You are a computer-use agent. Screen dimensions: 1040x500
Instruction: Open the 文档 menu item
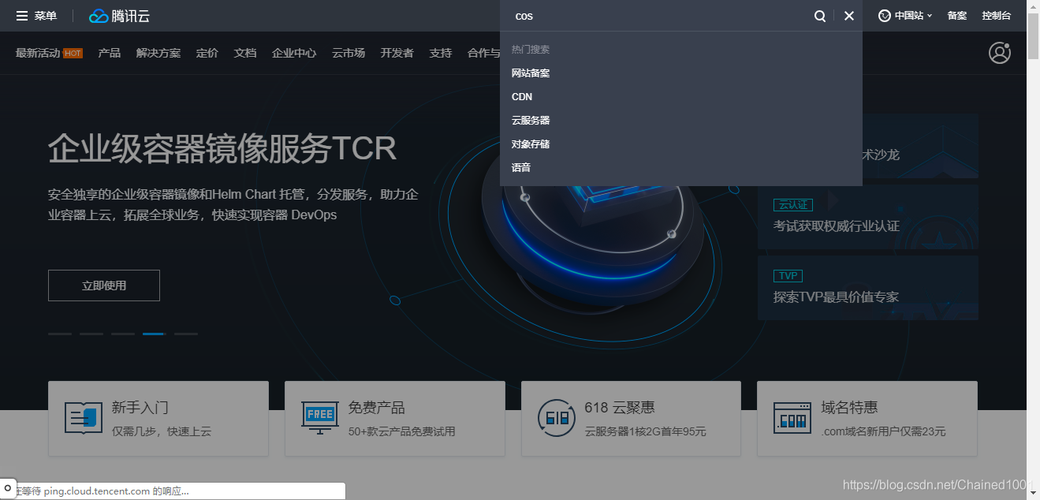pos(245,53)
